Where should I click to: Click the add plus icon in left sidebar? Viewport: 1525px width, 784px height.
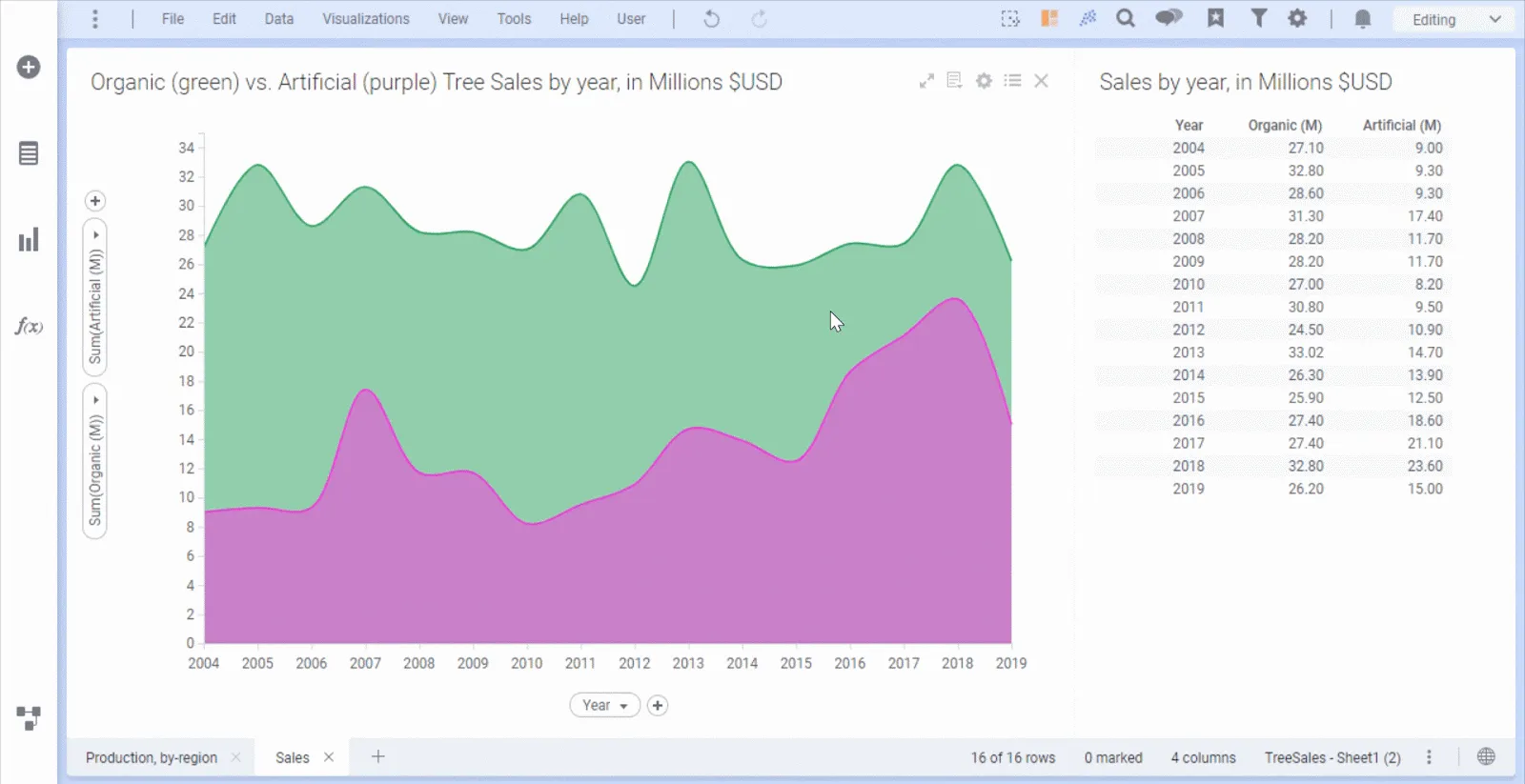tap(29, 67)
